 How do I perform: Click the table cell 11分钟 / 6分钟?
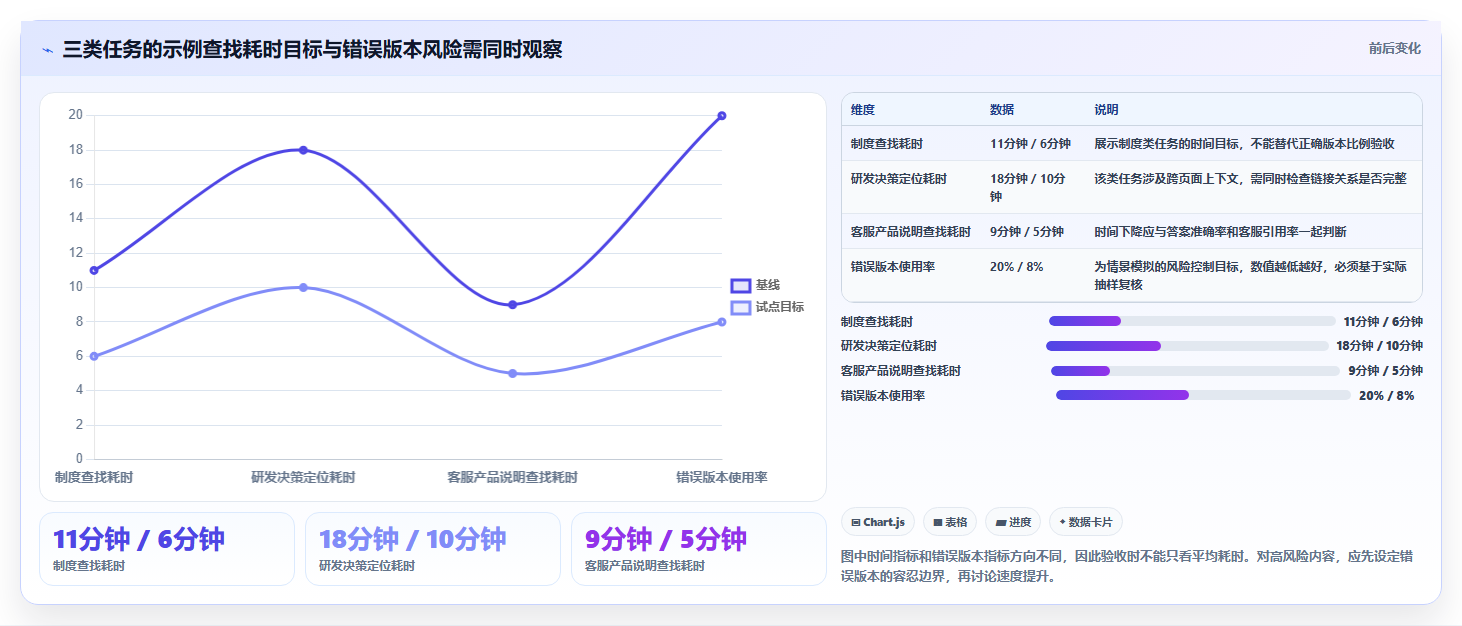tap(1030, 144)
